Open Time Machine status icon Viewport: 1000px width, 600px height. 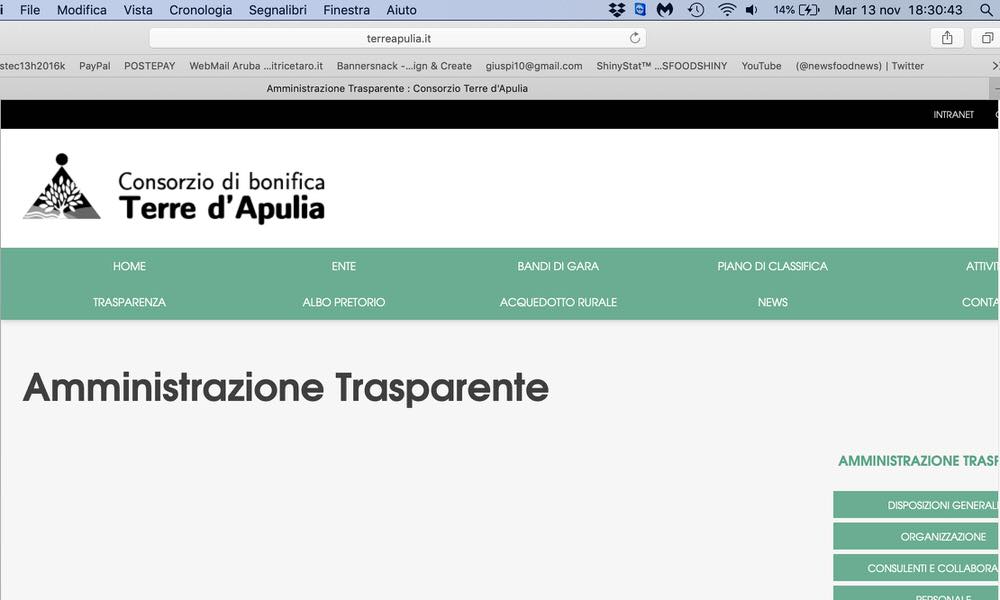[x=695, y=10]
